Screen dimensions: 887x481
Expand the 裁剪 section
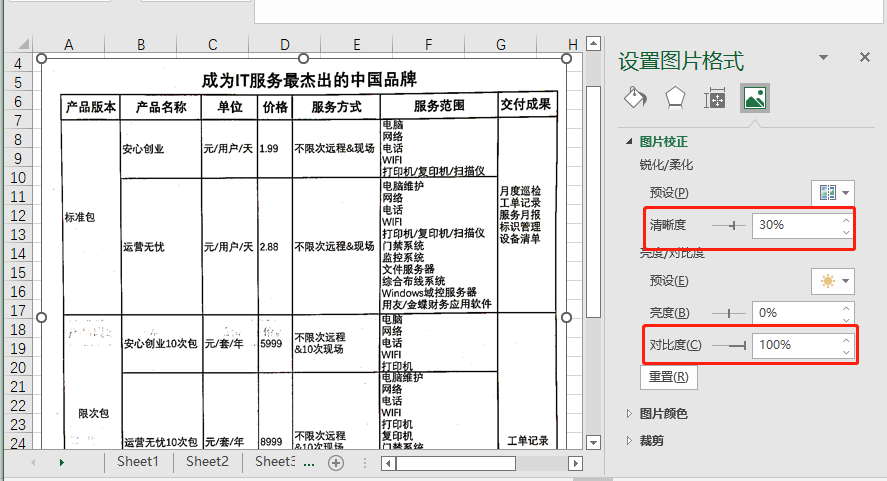(x=629, y=440)
